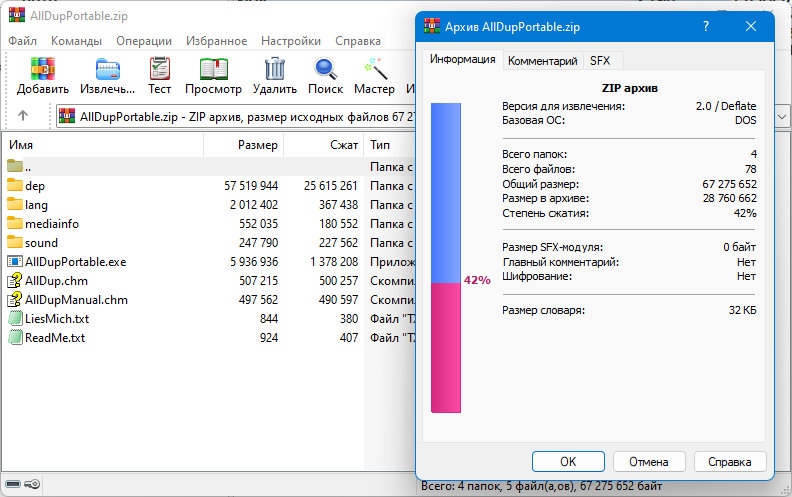Viewport: 792px width, 497px height.
Task: Confirm with the OK button
Action: pos(568,462)
